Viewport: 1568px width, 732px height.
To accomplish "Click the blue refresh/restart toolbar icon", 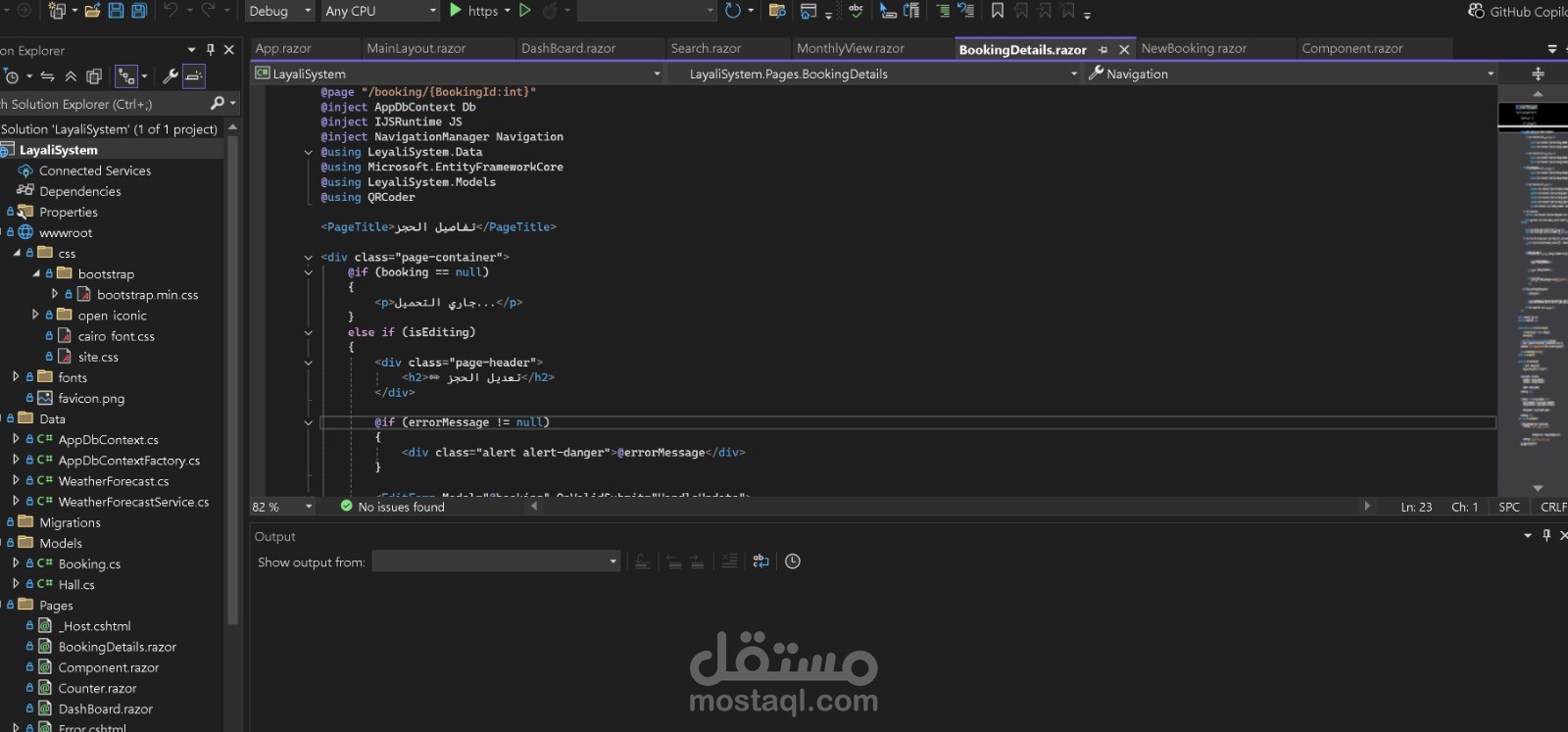I will click(x=733, y=11).
